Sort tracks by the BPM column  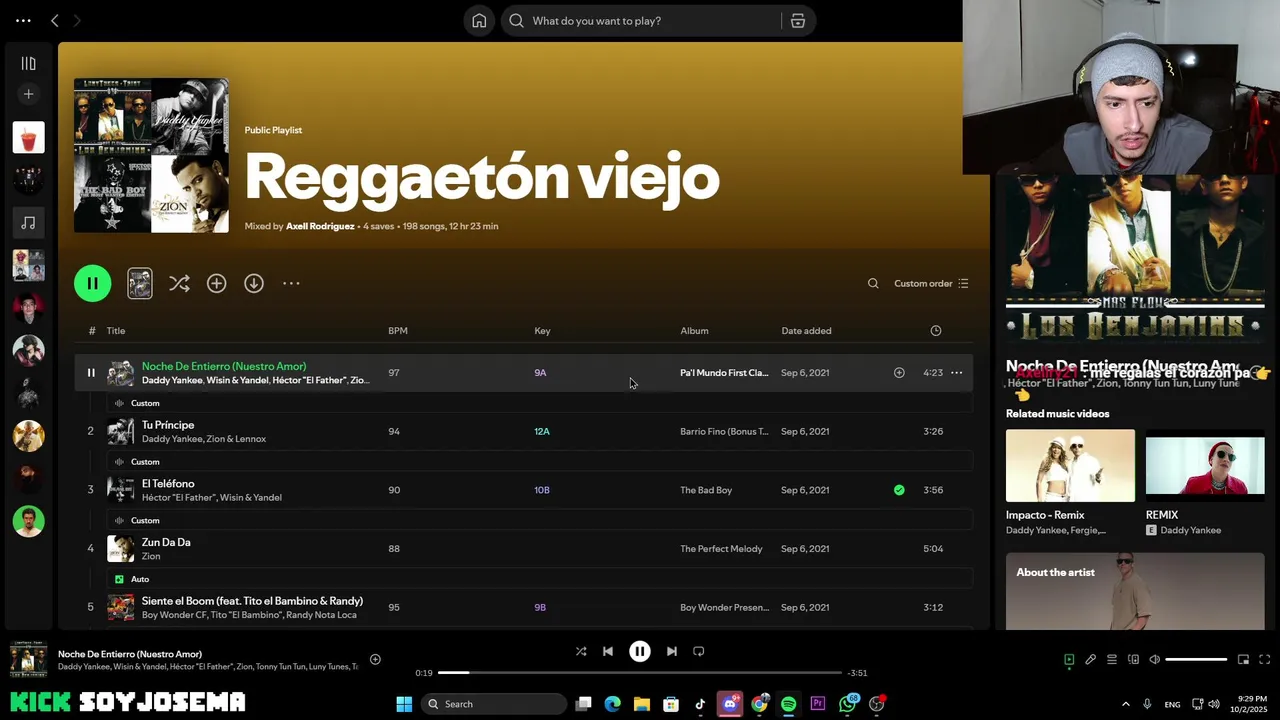coord(398,331)
